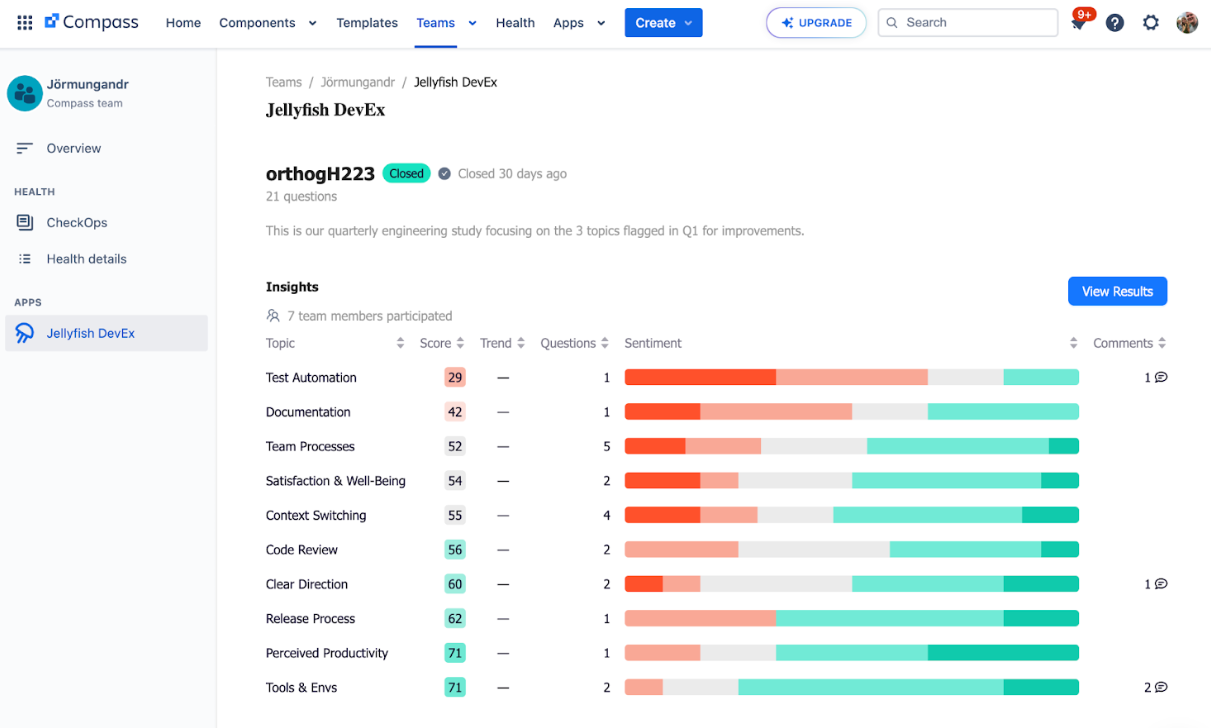Image resolution: width=1211 pixels, height=728 pixels.
Task: View comments on the Tools & Envs row
Action: pos(1156,687)
